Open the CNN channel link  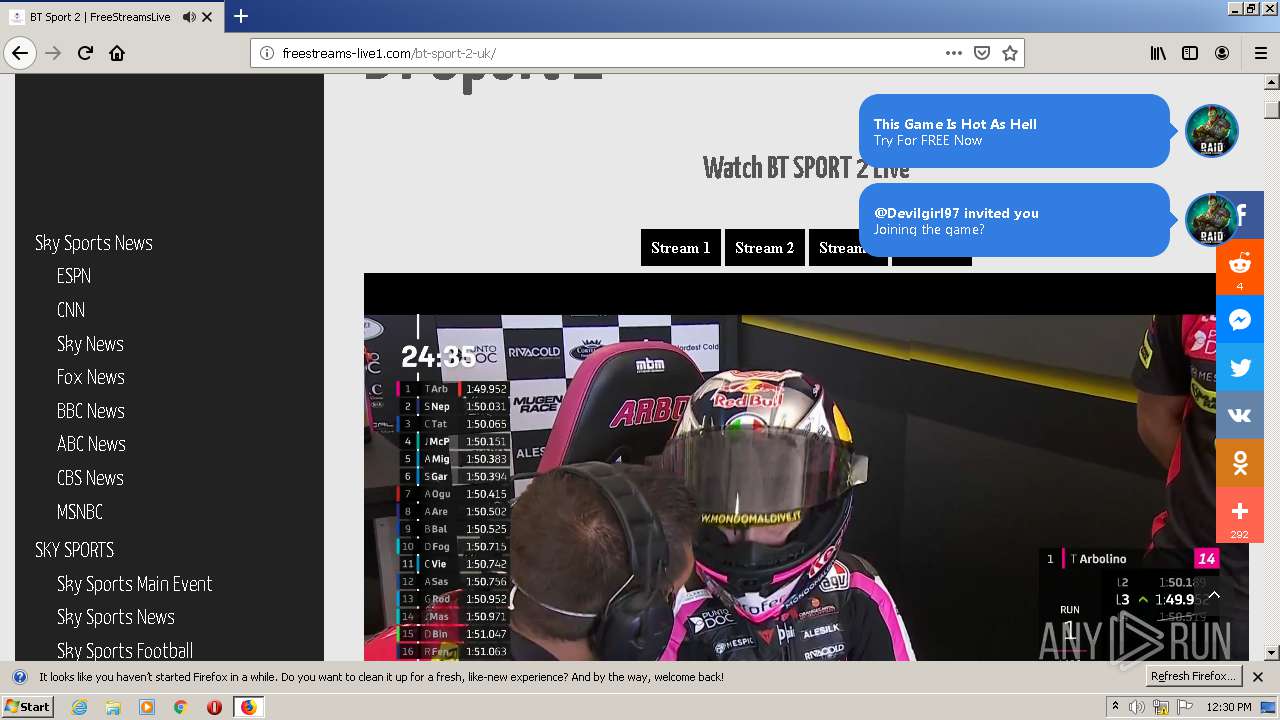[x=71, y=310]
